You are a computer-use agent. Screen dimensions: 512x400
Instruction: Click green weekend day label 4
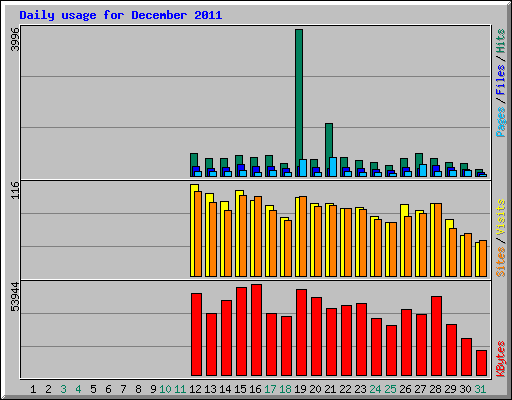[x=78, y=389]
